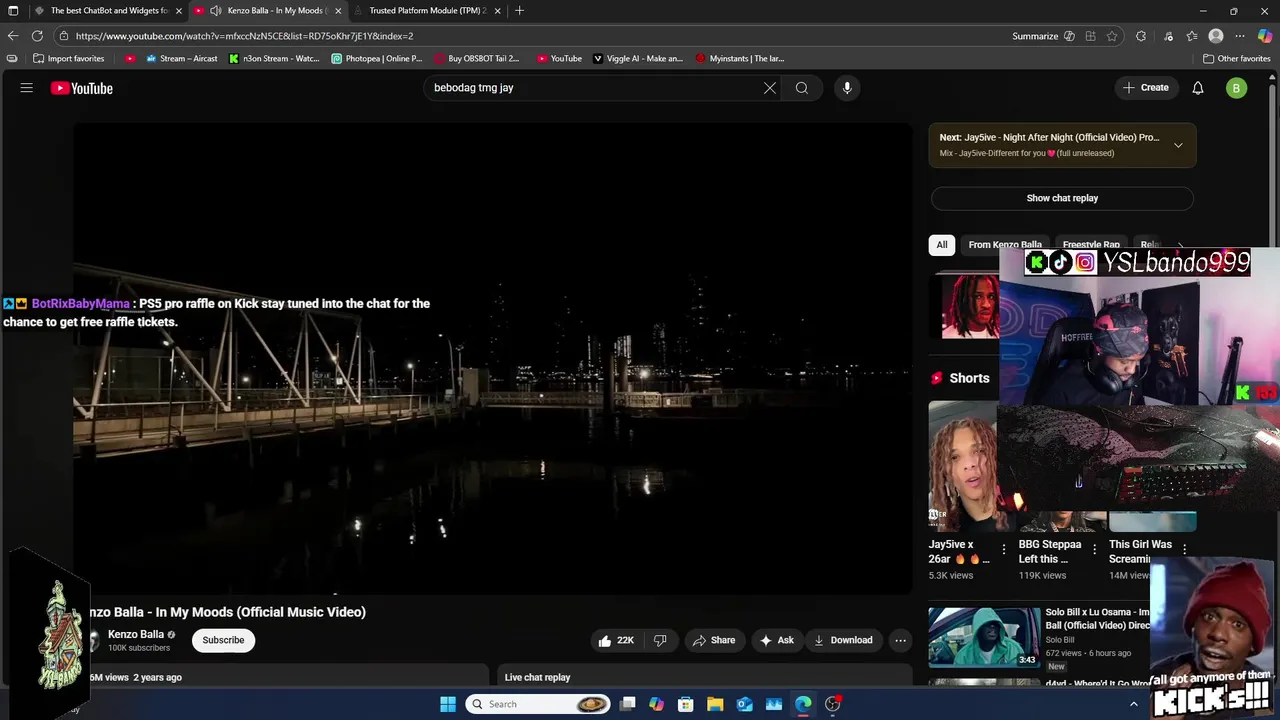Dislike the video with thumbs down
The width and height of the screenshot is (1280, 720).
pos(660,640)
